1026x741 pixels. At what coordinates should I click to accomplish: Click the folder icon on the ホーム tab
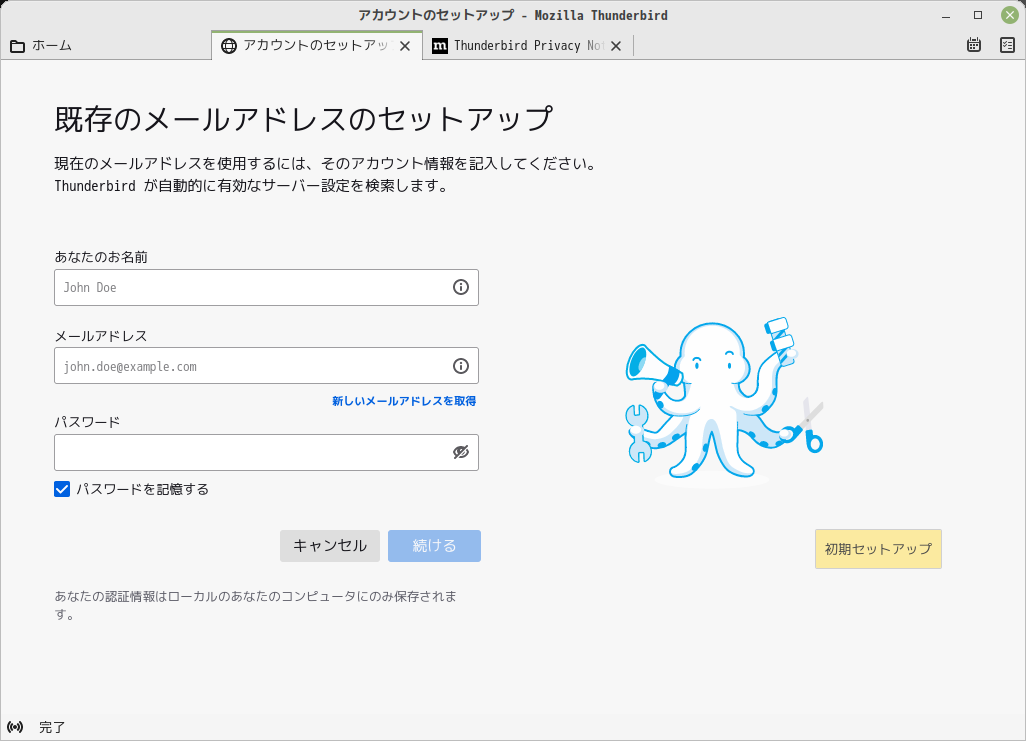click(18, 46)
